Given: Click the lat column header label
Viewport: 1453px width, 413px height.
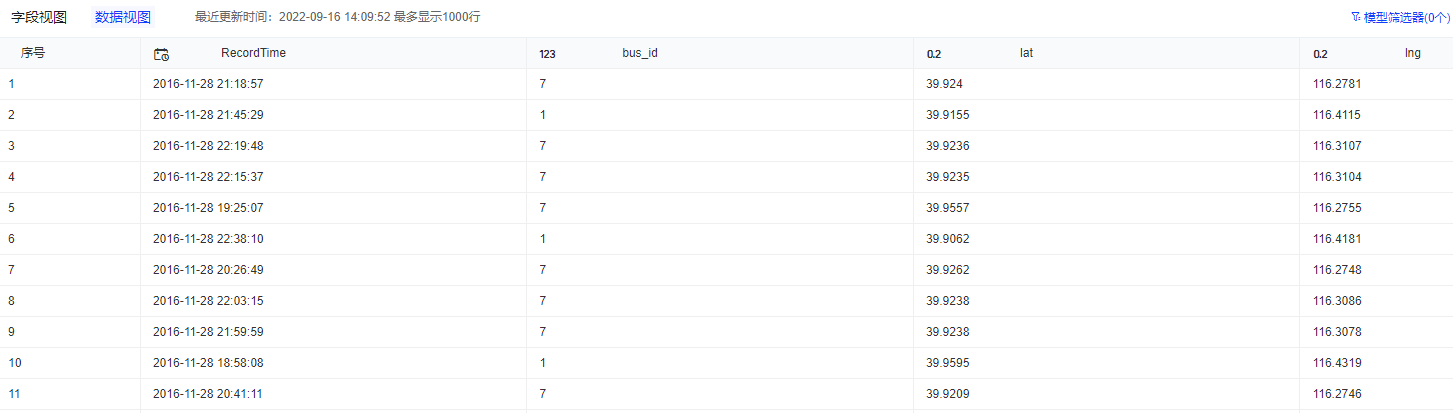Looking at the screenshot, I should tap(1026, 53).
